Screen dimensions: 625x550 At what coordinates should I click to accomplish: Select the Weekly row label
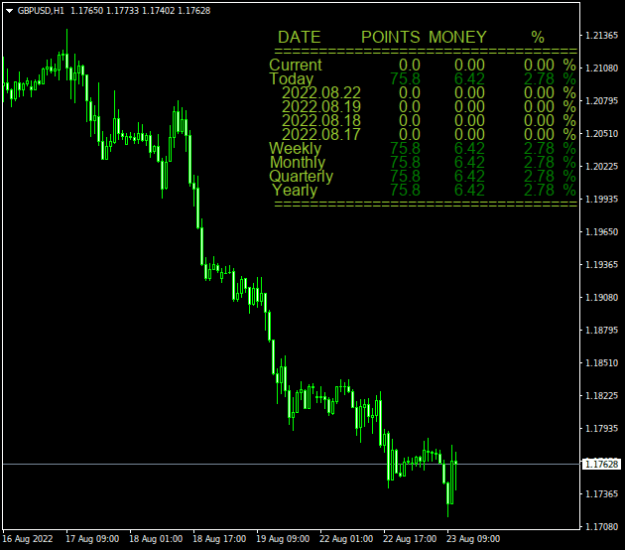pos(295,149)
